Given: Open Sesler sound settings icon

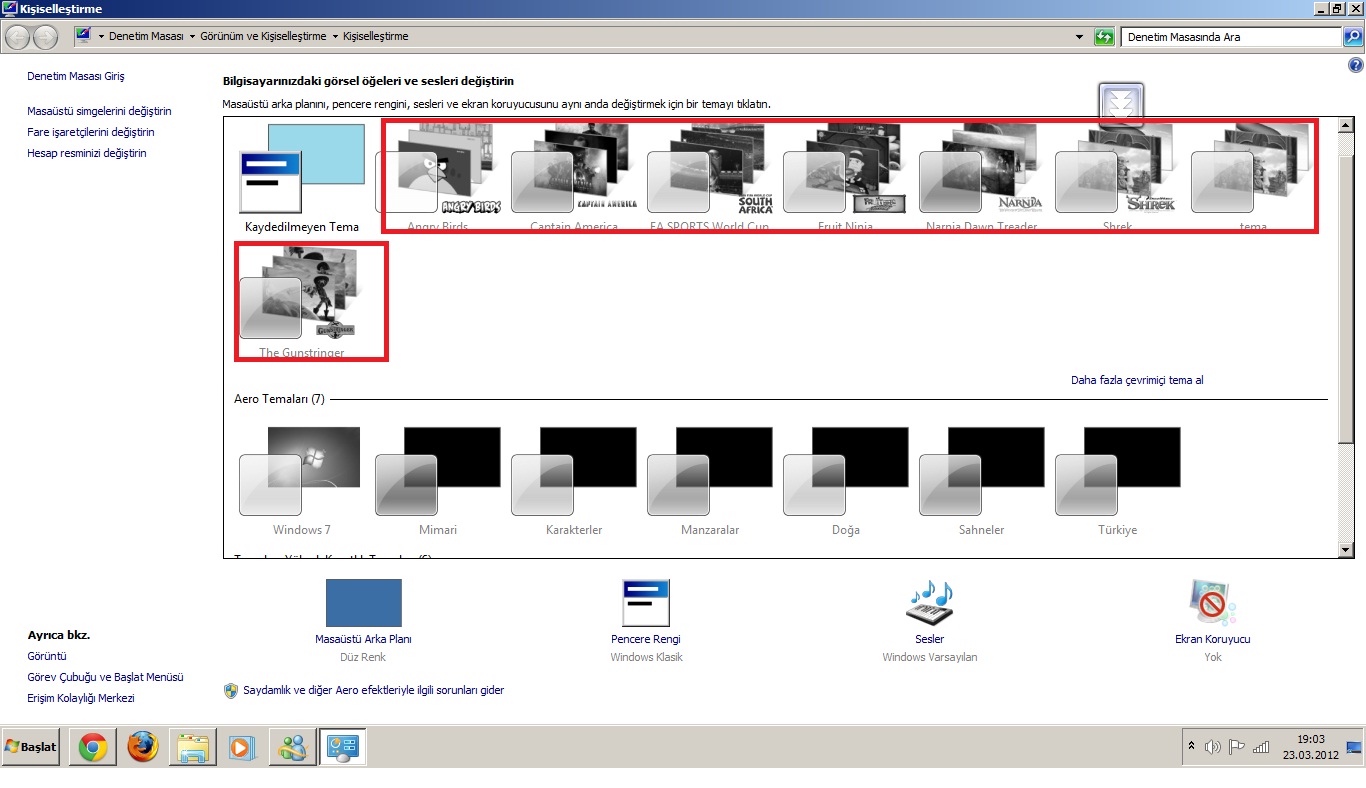Looking at the screenshot, I should (930, 603).
